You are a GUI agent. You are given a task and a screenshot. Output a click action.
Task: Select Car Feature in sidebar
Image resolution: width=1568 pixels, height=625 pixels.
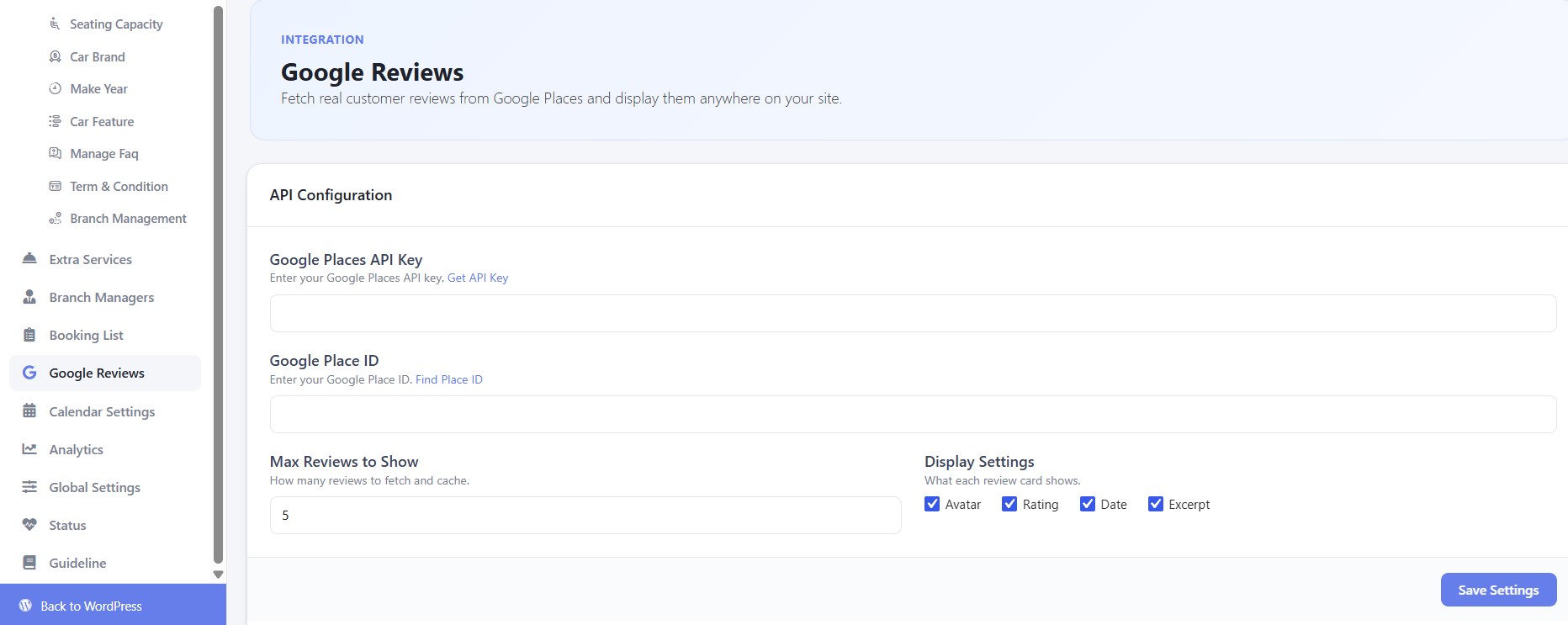coord(102,121)
